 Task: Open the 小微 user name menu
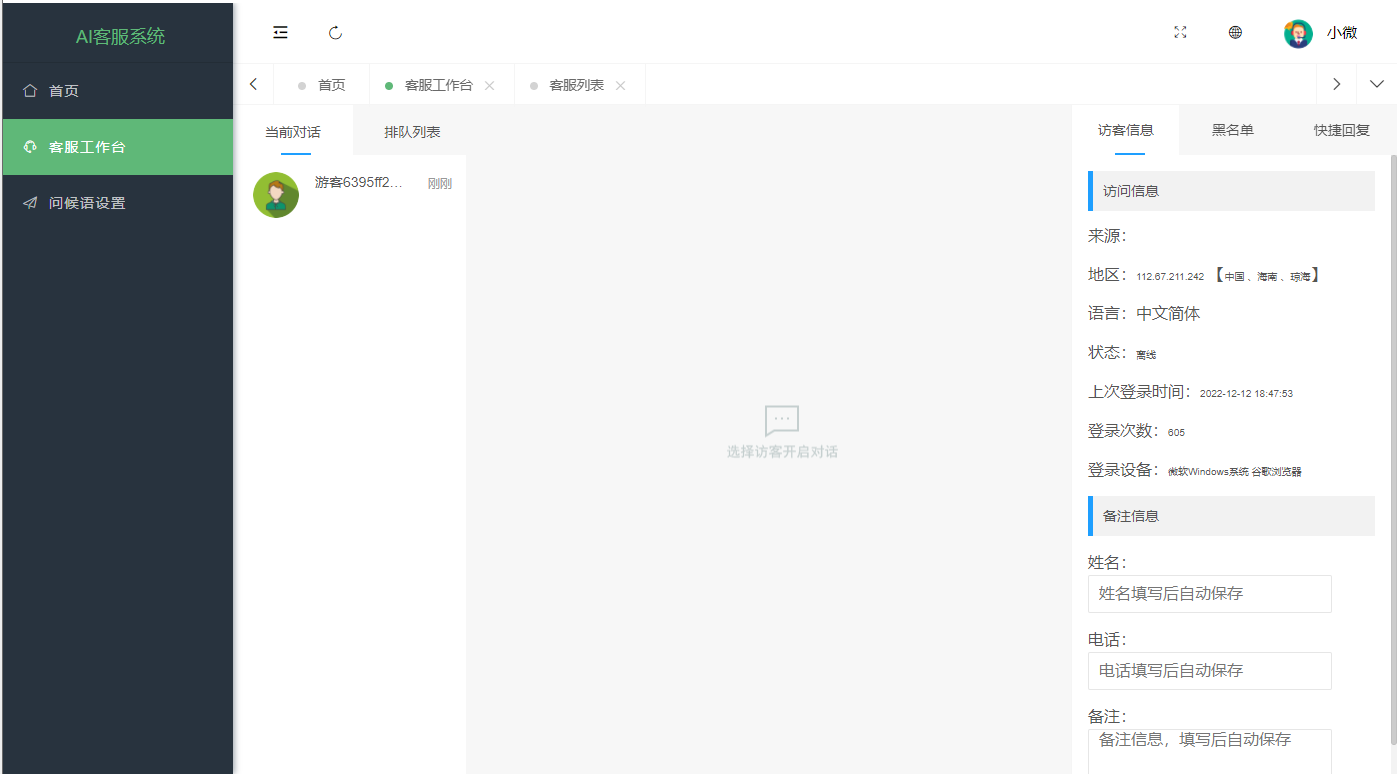pos(1342,33)
